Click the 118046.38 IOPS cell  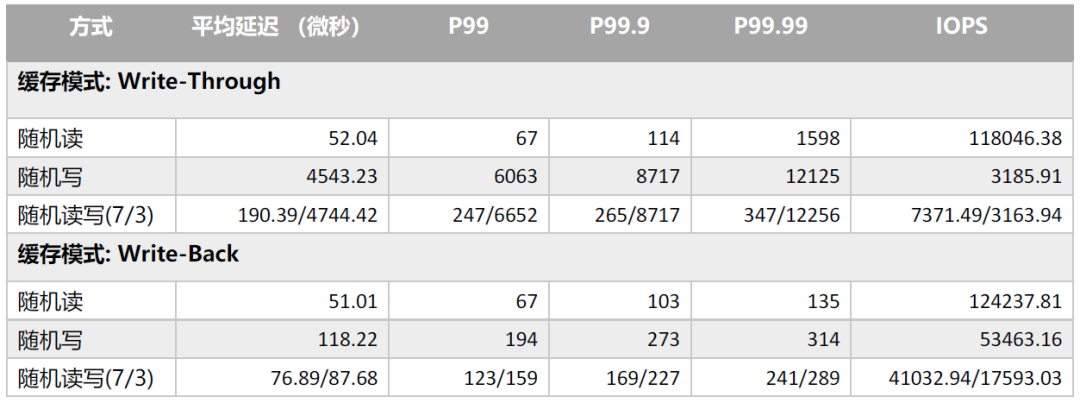pyautogui.click(x=962, y=138)
